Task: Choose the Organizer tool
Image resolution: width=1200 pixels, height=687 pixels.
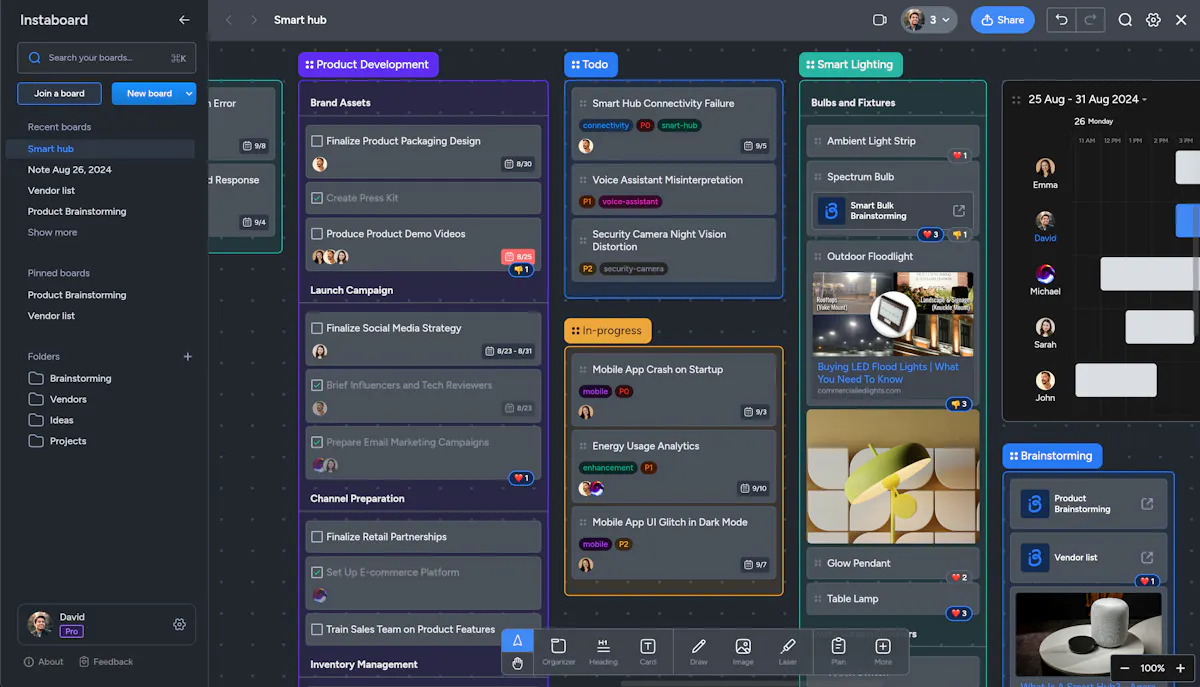Action: pyautogui.click(x=559, y=652)
